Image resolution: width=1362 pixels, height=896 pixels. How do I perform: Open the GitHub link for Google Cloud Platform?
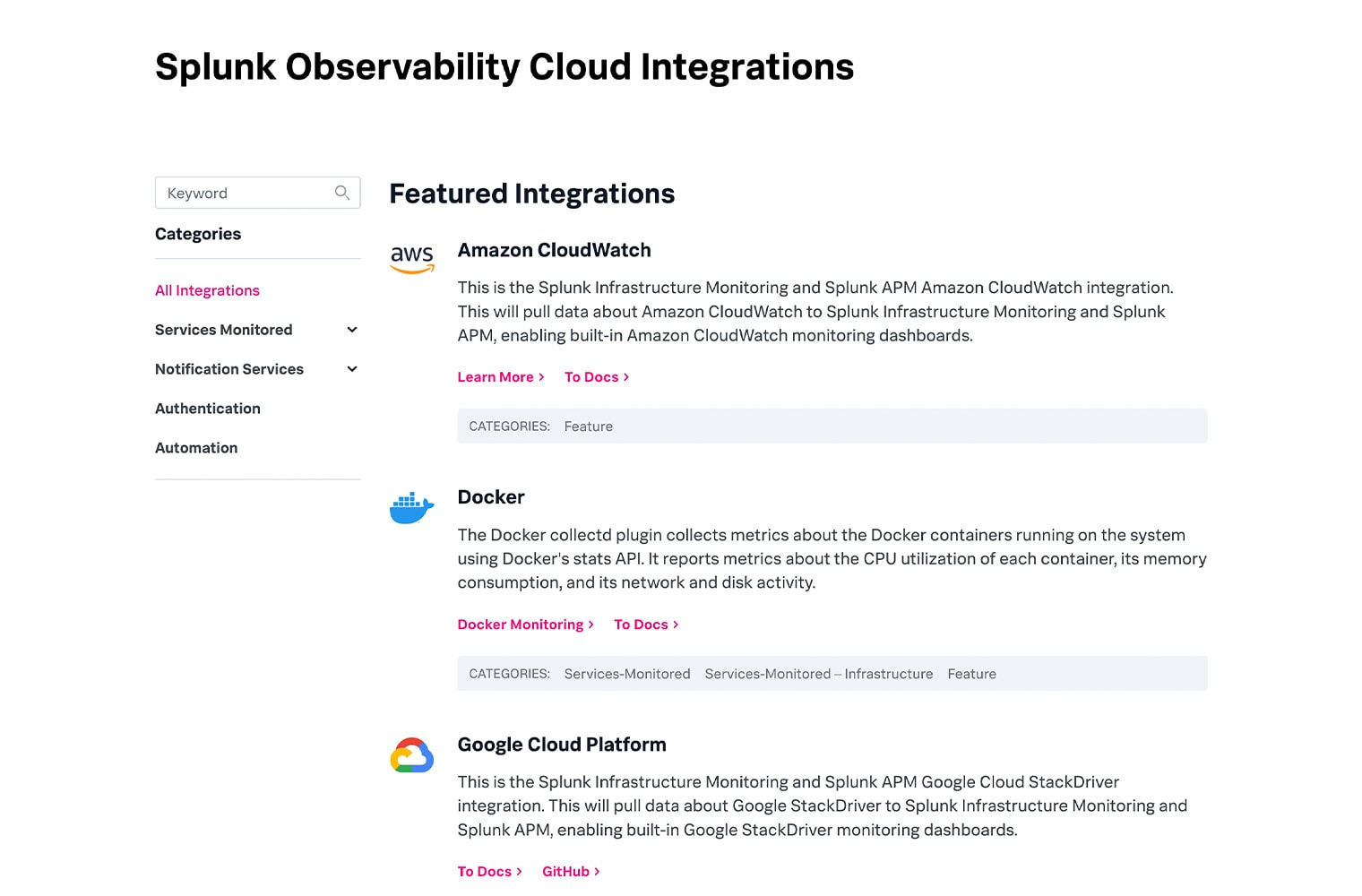tap(571, 872)
